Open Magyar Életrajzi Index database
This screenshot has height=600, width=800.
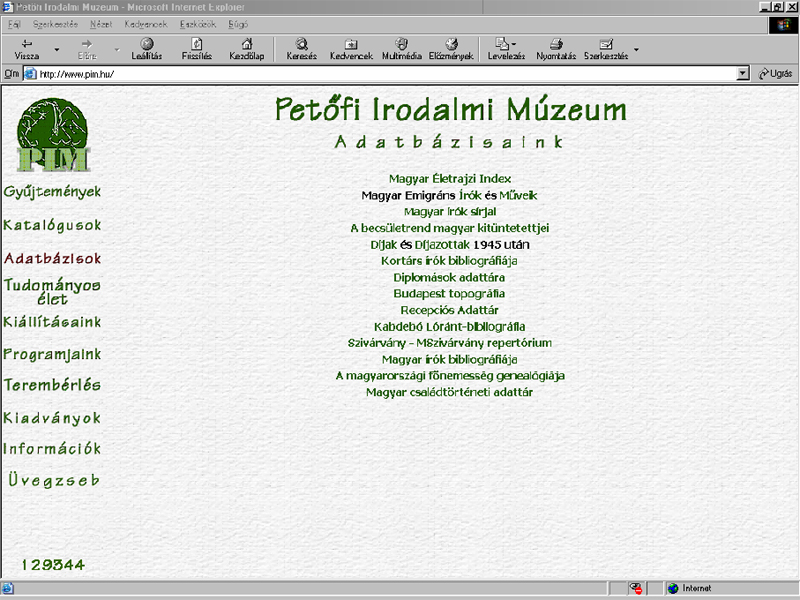coord(449,179)
